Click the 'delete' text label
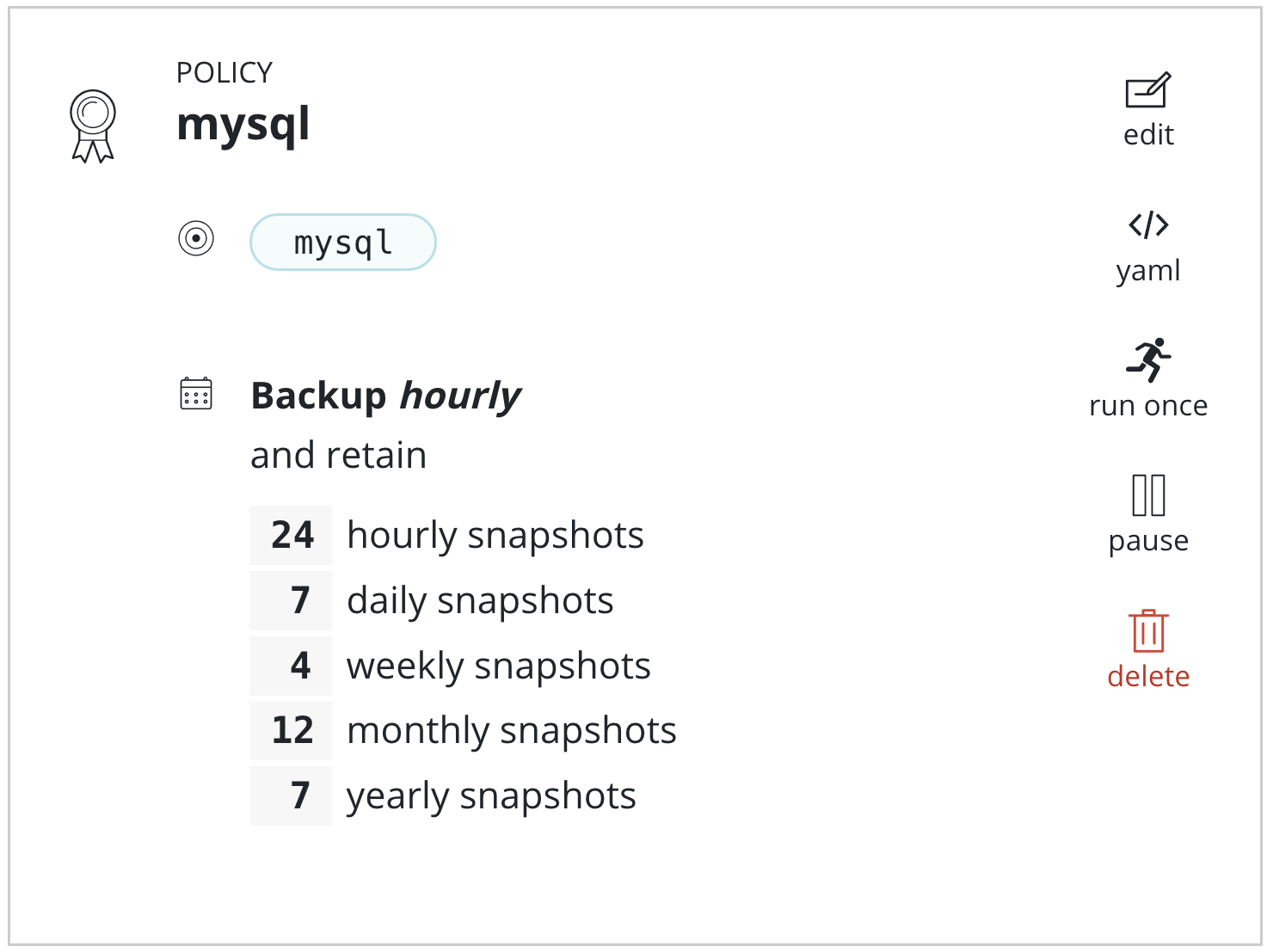The width and height of the screenshot is (1267, 952). point(1148,677)
